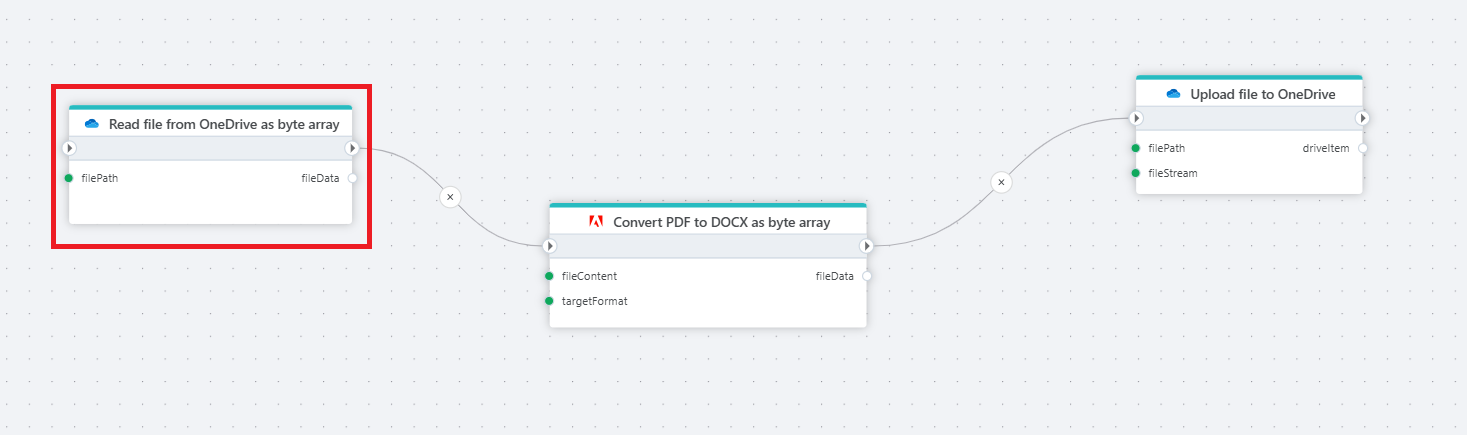Click the execution input arrow of Upload file node
Screen dimensions: 1467x435
tap(1136, 118)
